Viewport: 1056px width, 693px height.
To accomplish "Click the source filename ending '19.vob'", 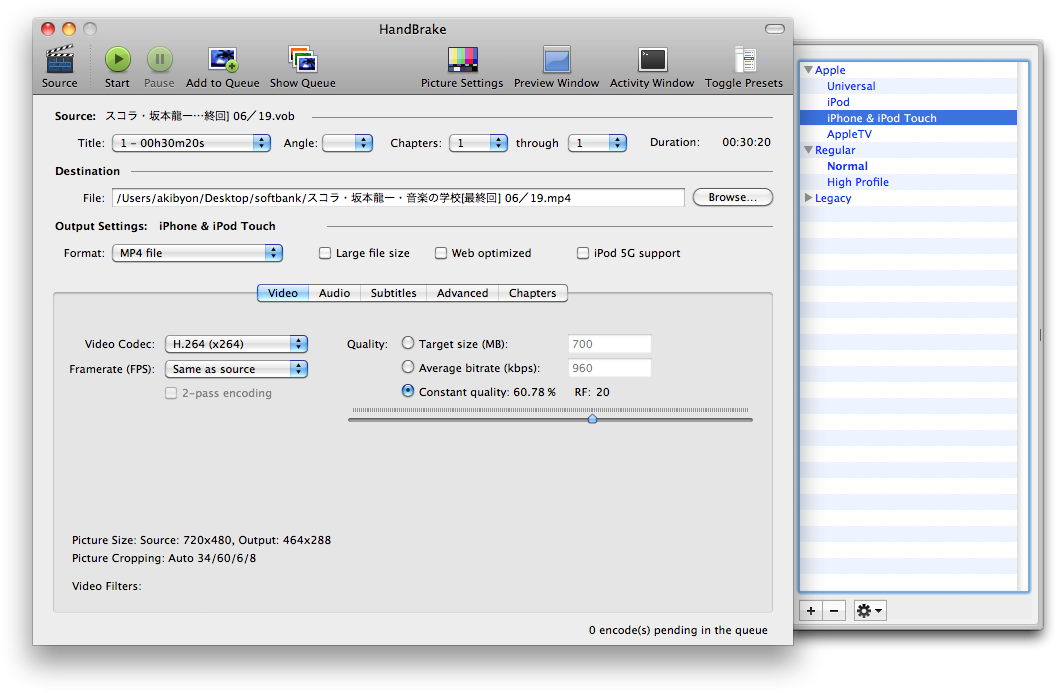I will coord(199,116).
